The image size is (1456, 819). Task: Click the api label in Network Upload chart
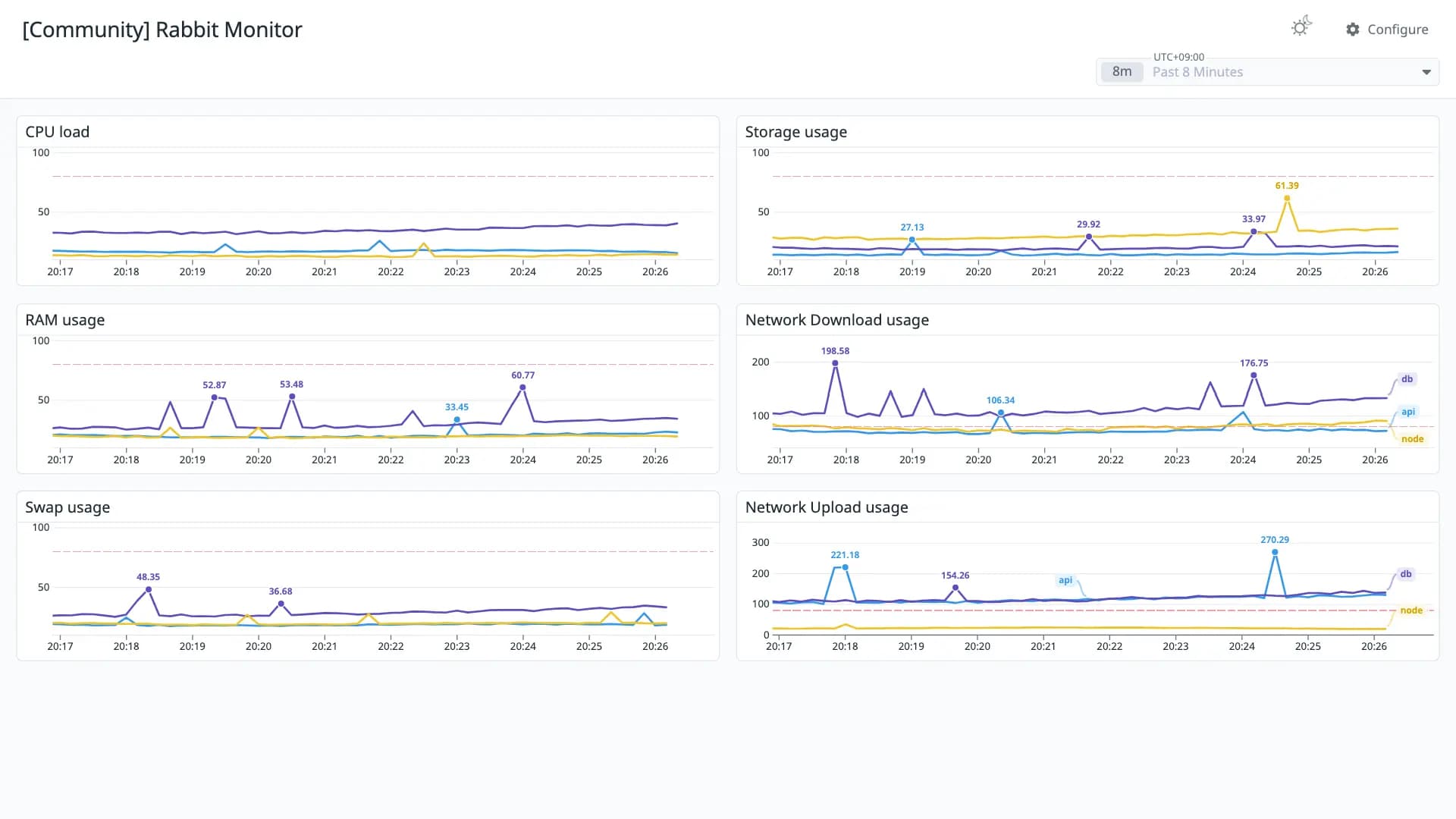pos(1065,580)
